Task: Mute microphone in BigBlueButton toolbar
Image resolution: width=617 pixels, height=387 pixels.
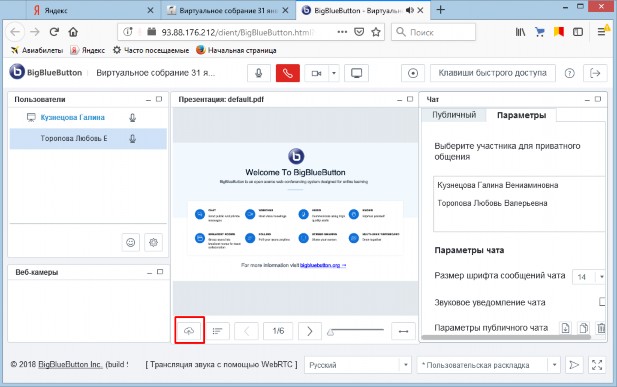Action: pyautogui.click(x=259, y=73)
